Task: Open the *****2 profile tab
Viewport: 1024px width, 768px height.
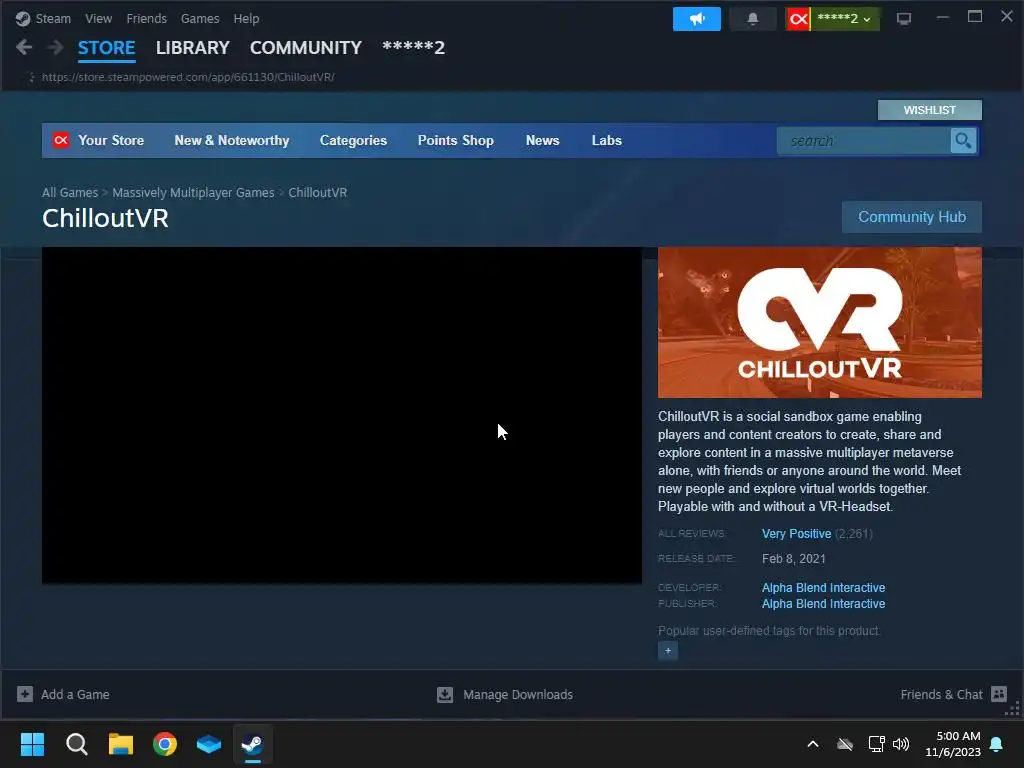Action: pos(413,48)
